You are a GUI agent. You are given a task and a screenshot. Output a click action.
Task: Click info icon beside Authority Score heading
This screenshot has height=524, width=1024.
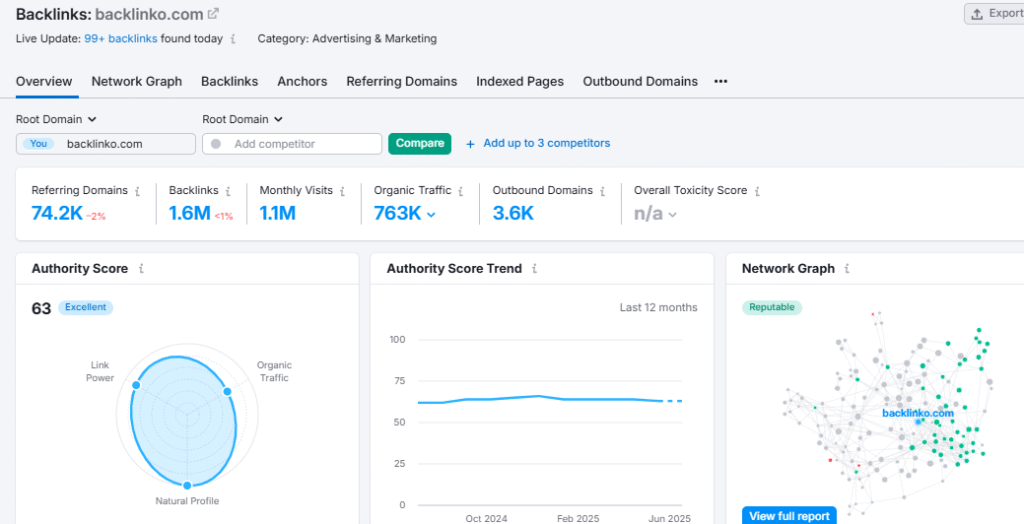141,269
